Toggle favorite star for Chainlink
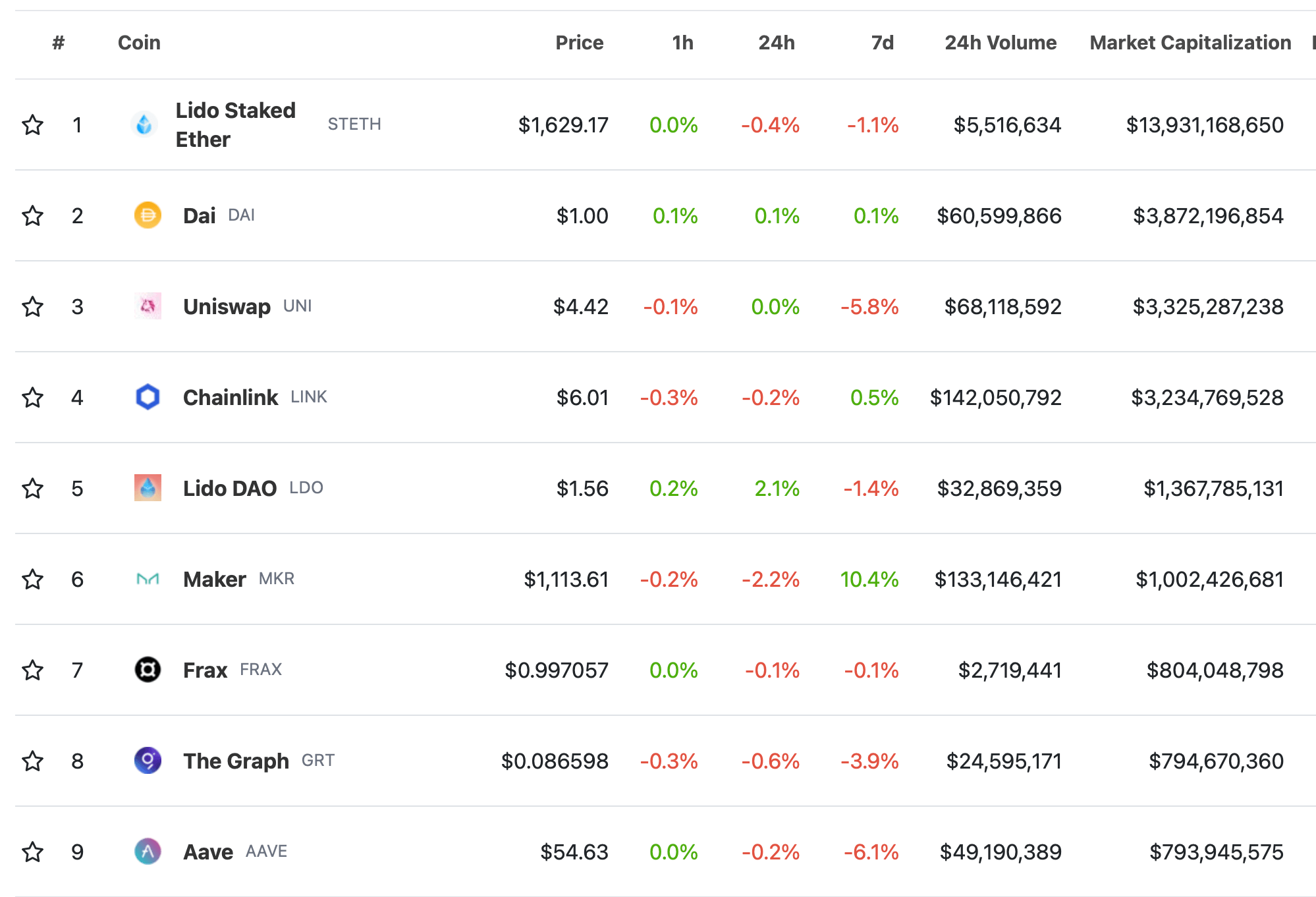Viewport: 1316px width, 897px height. coord(33,397)
